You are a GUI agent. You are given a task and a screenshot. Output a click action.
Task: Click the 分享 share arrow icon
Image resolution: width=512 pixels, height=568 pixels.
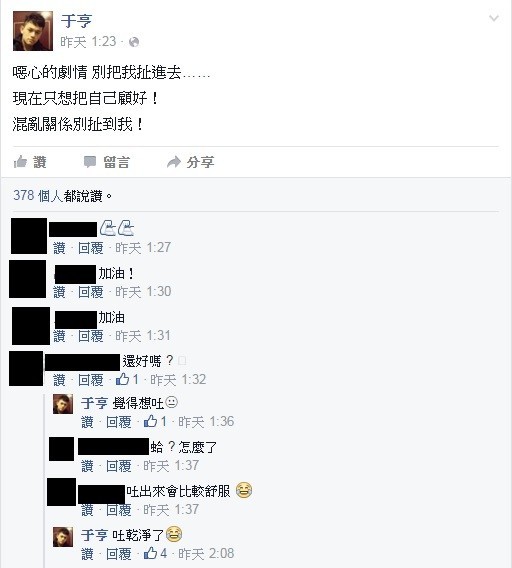[x=174, y=162]
